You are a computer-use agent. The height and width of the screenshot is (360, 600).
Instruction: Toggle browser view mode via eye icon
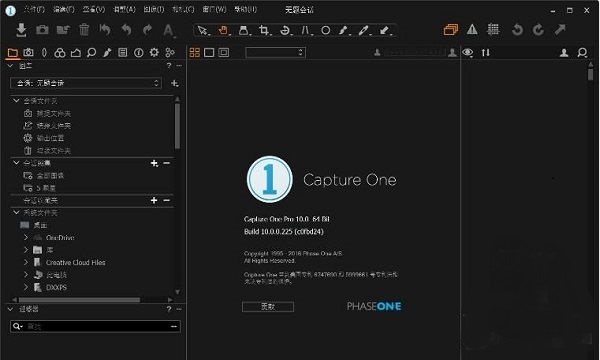pos(468,52)
